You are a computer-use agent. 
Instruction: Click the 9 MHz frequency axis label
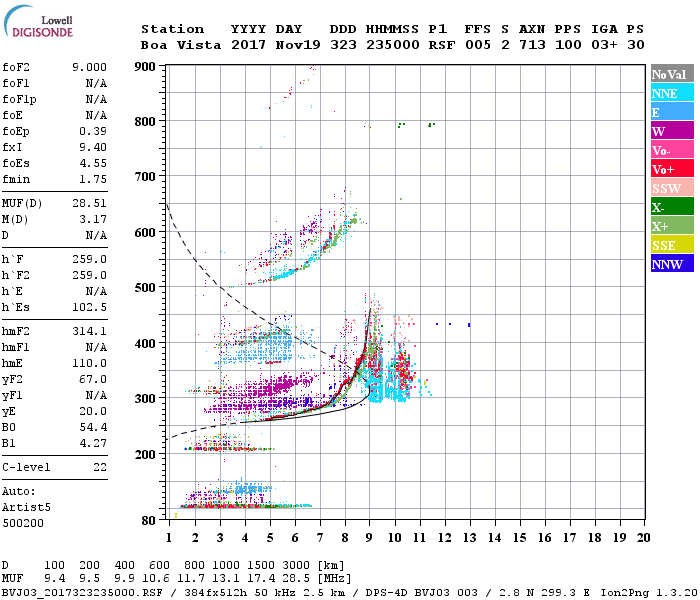point(369,538)
